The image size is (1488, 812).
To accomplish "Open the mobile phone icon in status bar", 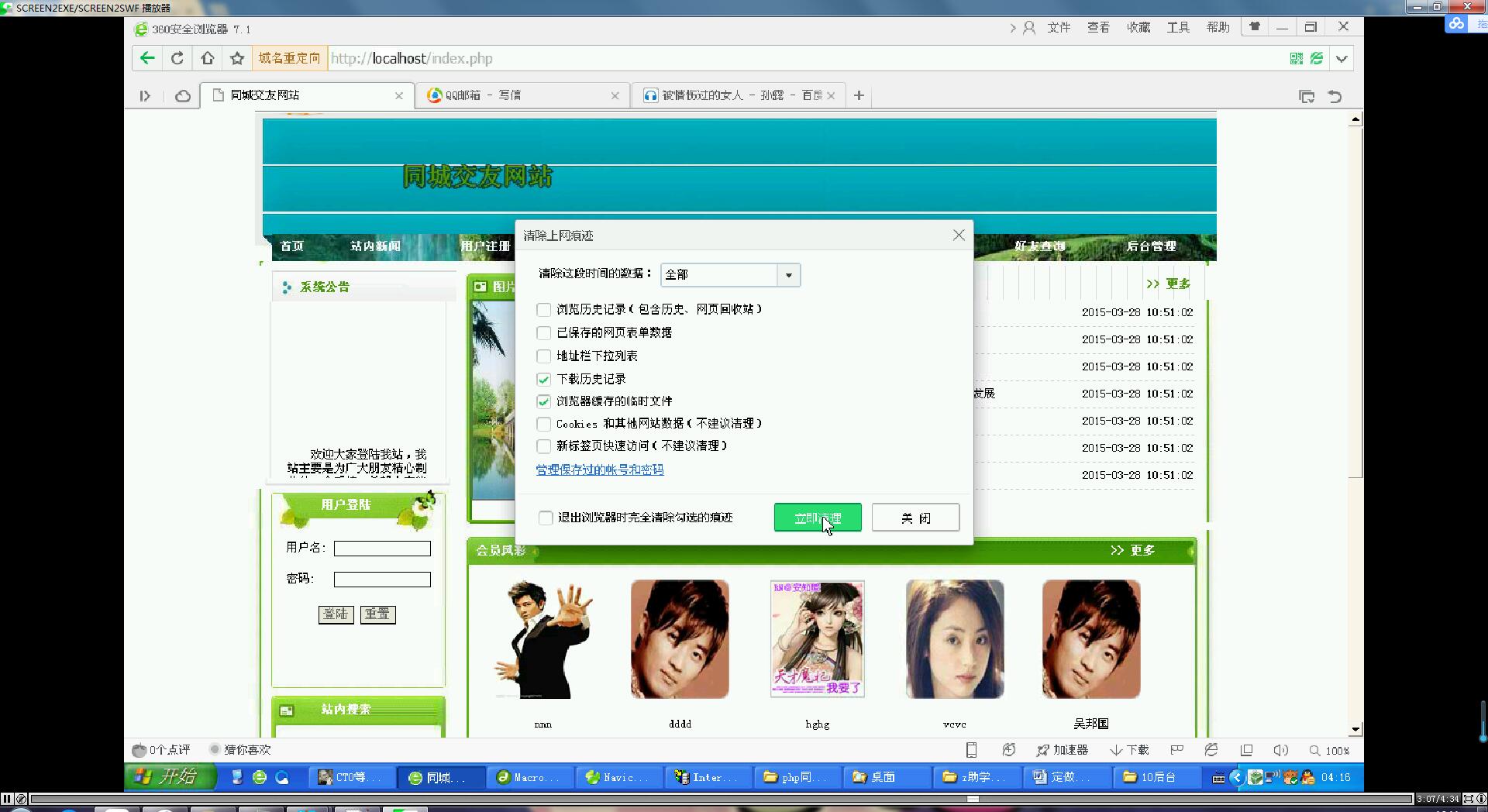I will 971,750.
